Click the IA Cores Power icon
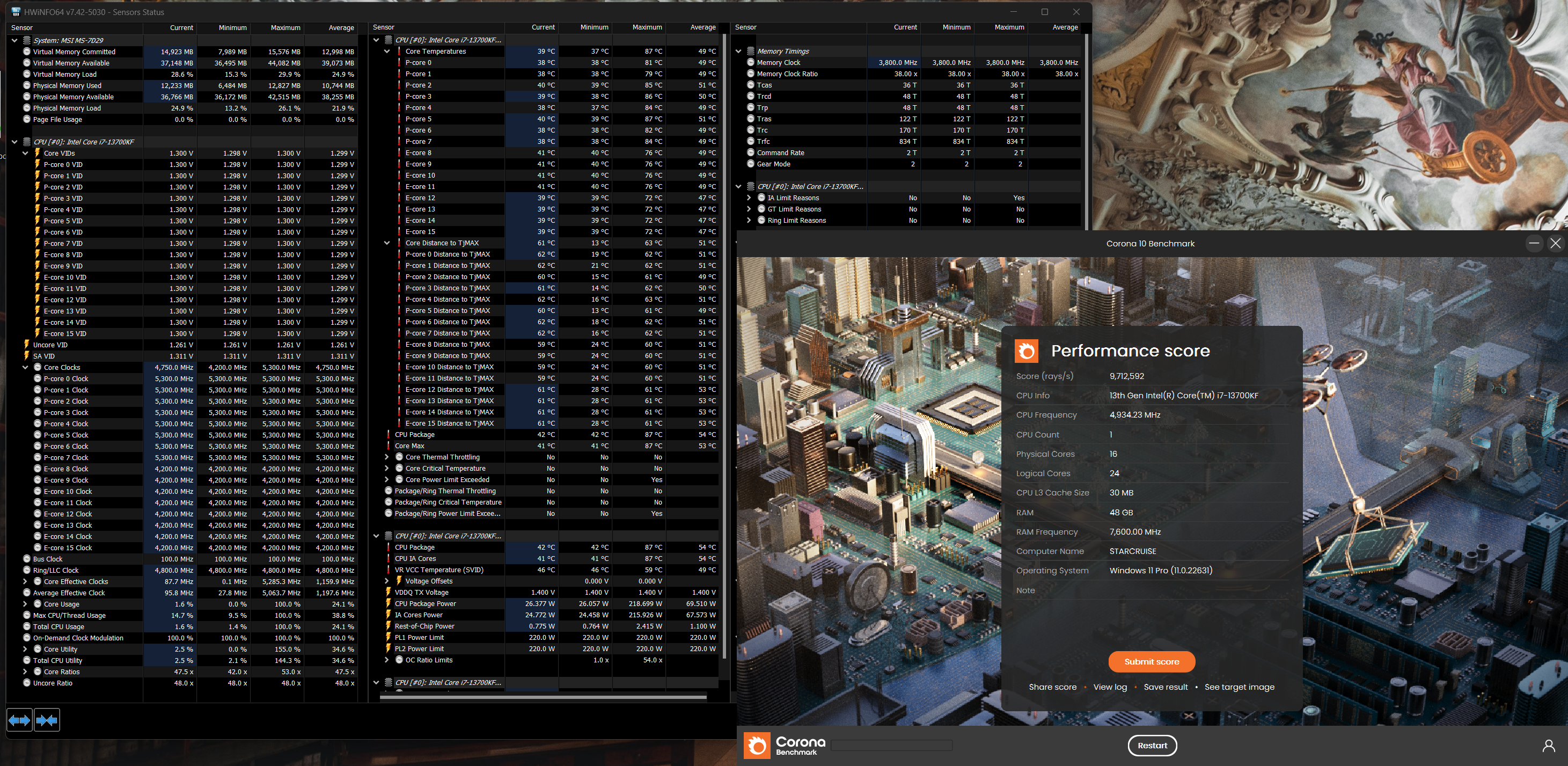The height and width of the screenshot is (766, 1568). click(389, 615)
